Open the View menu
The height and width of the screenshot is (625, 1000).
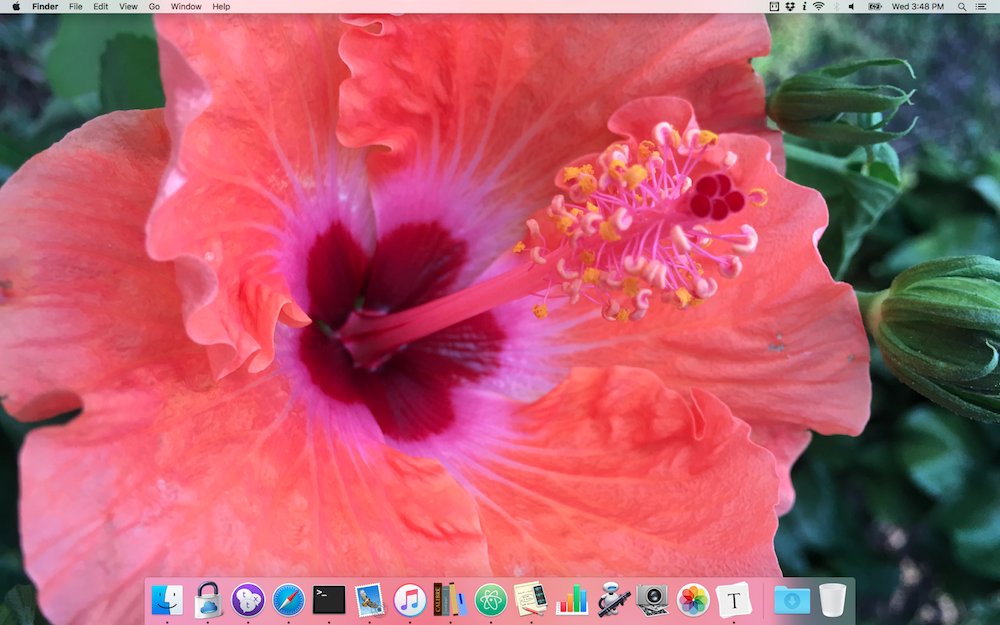[128, 6]
